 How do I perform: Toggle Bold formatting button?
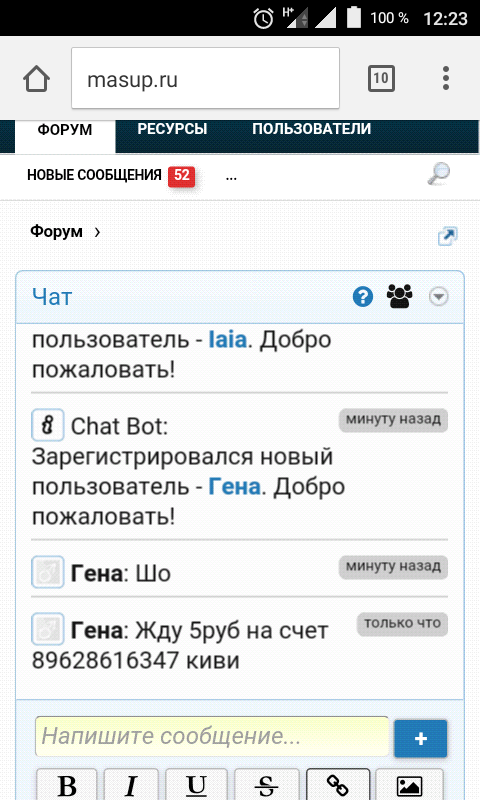[67, 784]
